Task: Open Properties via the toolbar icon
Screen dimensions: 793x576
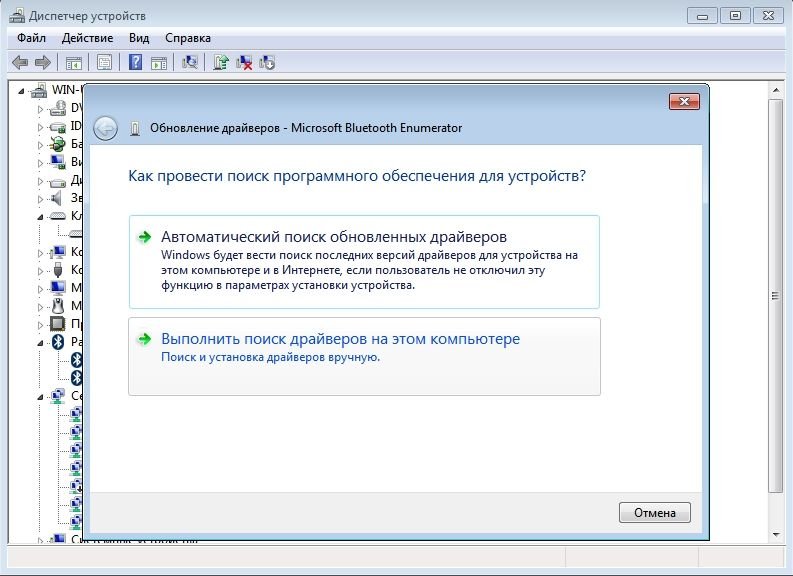Action: (x=103, y=63)
